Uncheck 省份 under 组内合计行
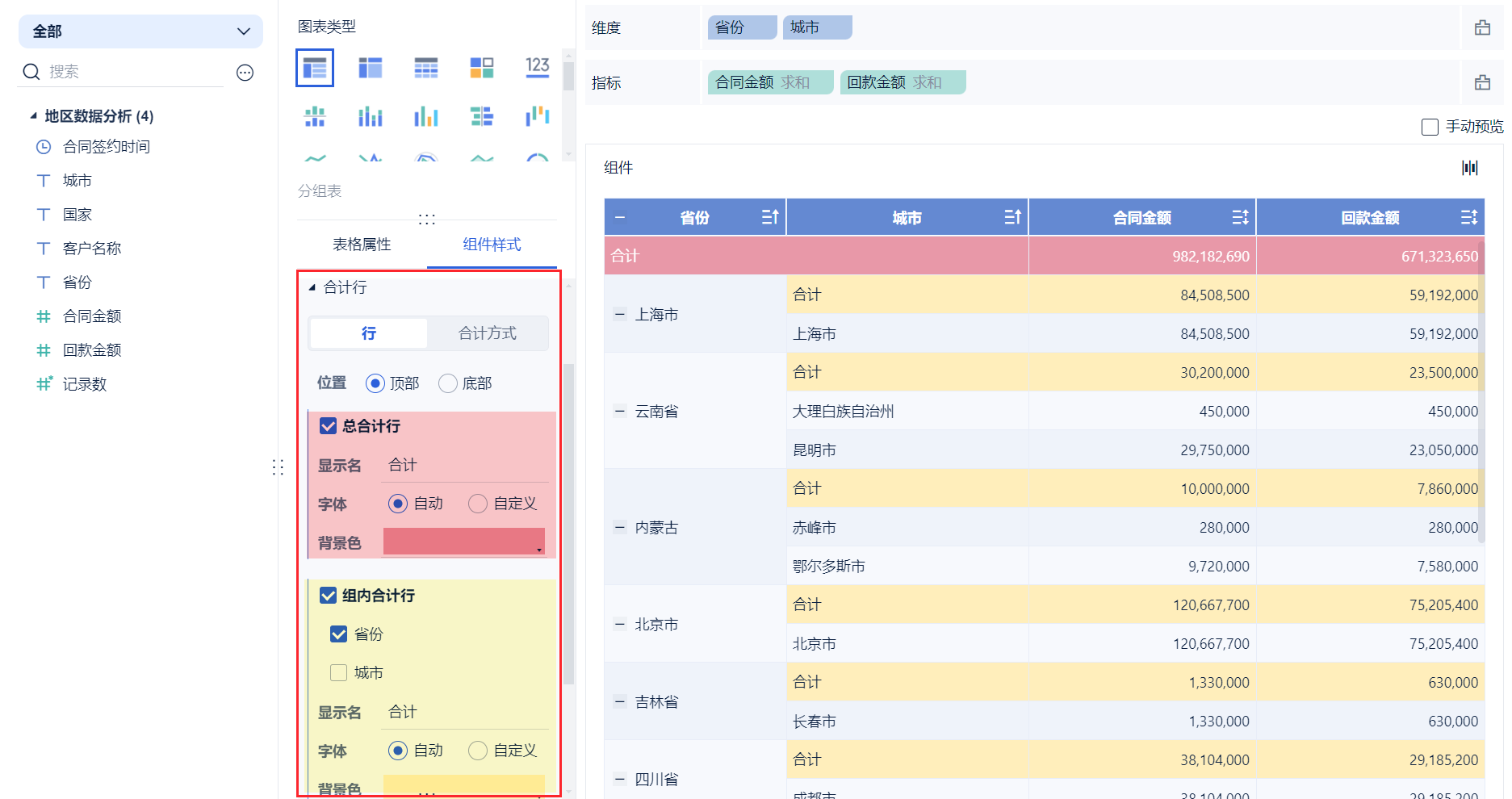The width and height of the screenshot is (1512, 799). click(x=339, y=634)
